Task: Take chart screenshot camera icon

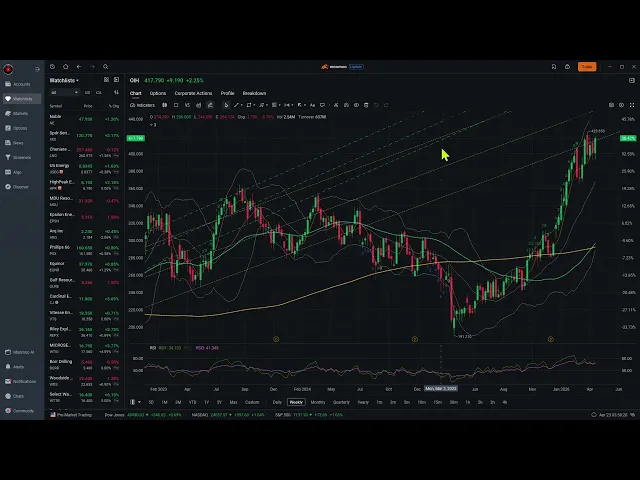Action: 611,105
